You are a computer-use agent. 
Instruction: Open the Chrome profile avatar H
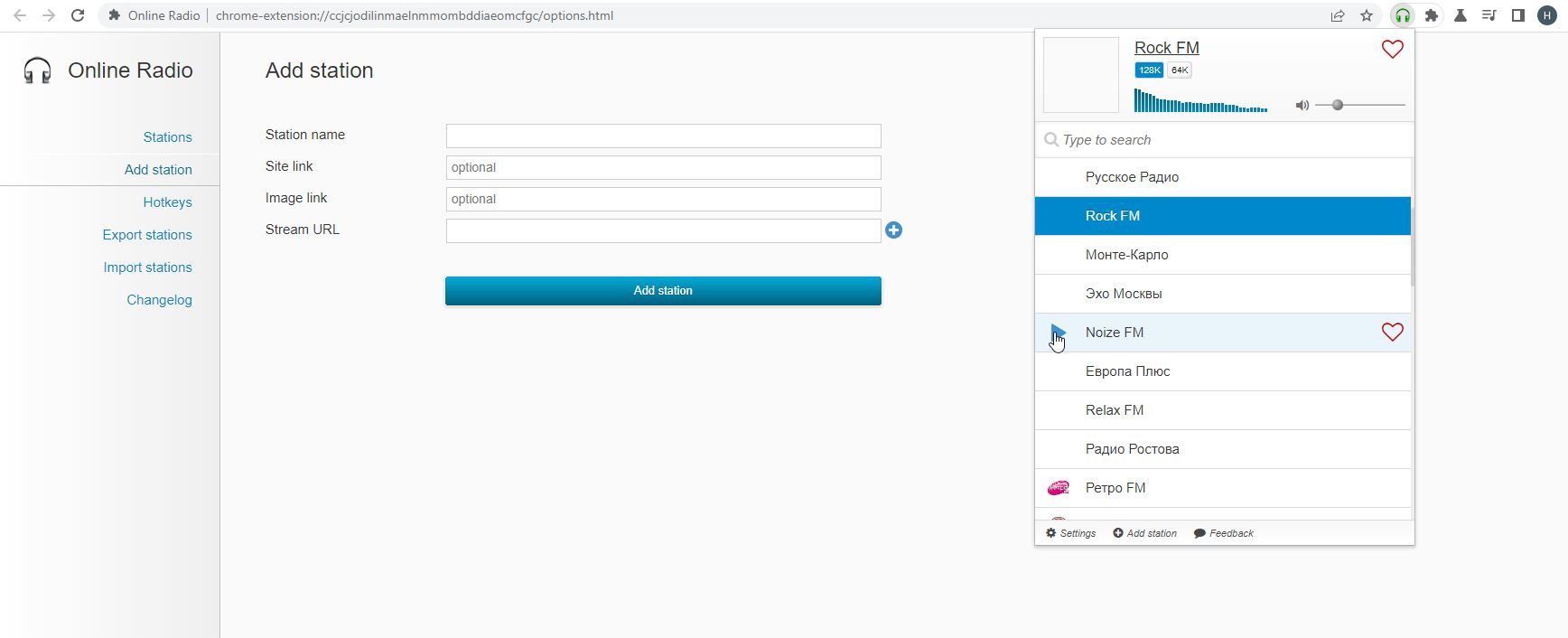1546,15
